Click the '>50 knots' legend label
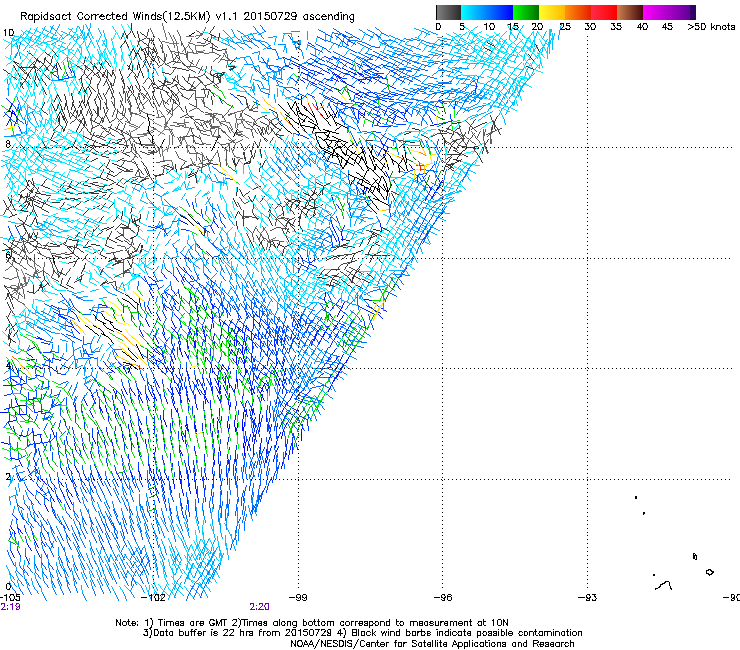 click(711, 27)
